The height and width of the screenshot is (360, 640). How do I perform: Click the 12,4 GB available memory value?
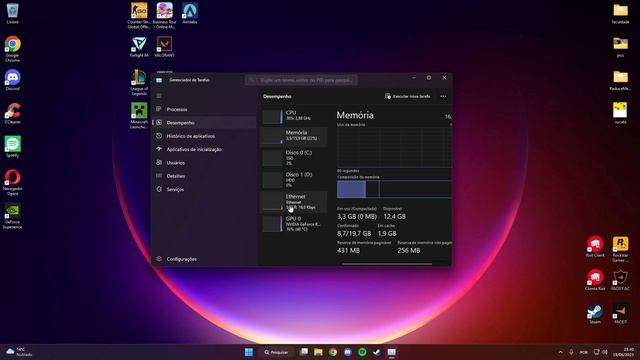coord(394,216)
